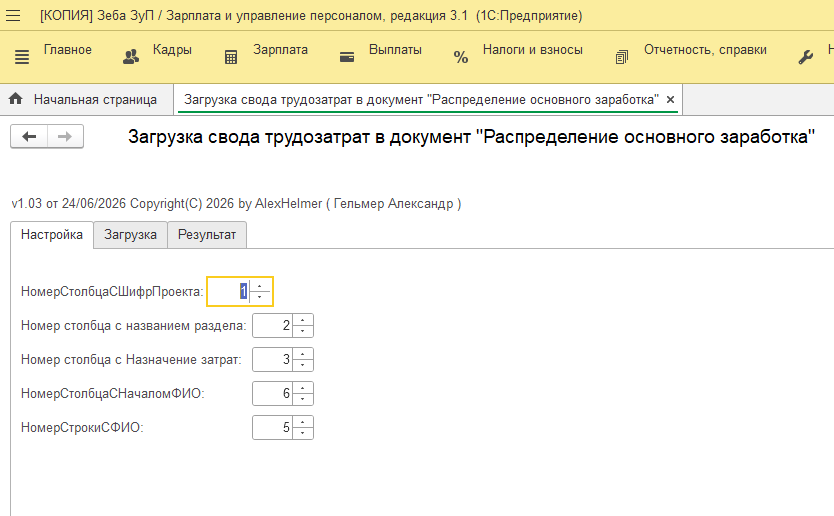Image resolution: width=834 pixels, height=516 pixels.
Task: Open the Главное section icon
Action: (x=22, y=56)
